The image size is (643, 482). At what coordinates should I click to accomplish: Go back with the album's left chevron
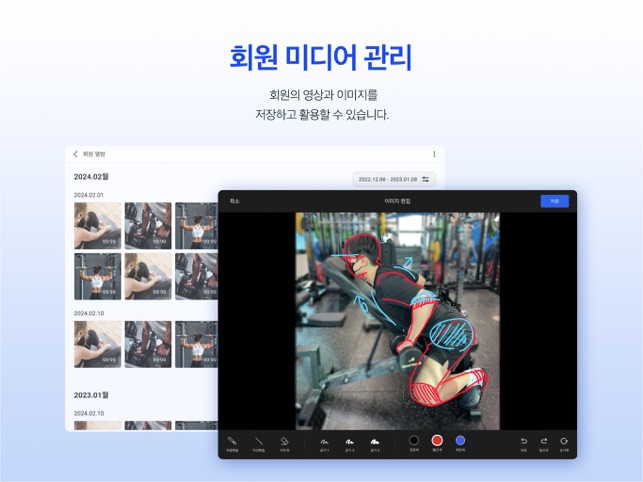[x=75, y=154]
